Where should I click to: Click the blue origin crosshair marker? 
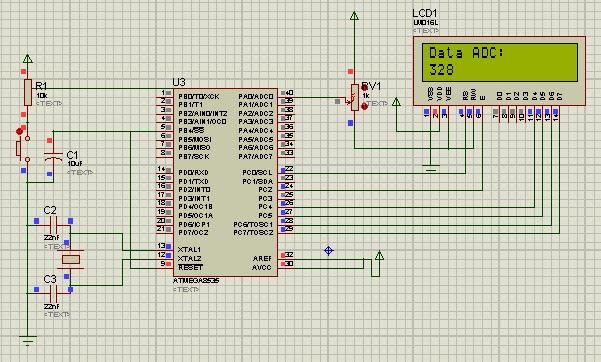tap(328, 251)
